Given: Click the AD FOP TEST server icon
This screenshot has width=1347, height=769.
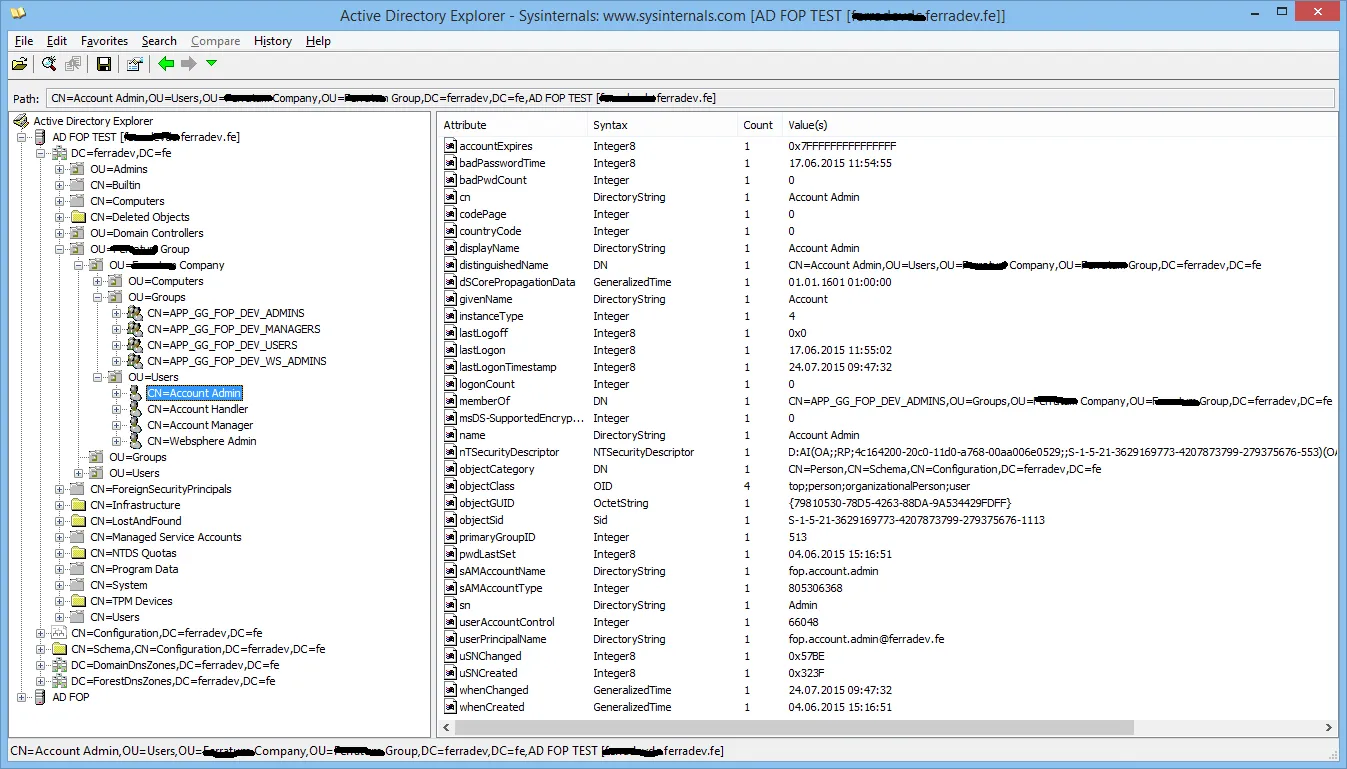Looking at the screenshot, I should pyautogui.click(x=41, y=137).
